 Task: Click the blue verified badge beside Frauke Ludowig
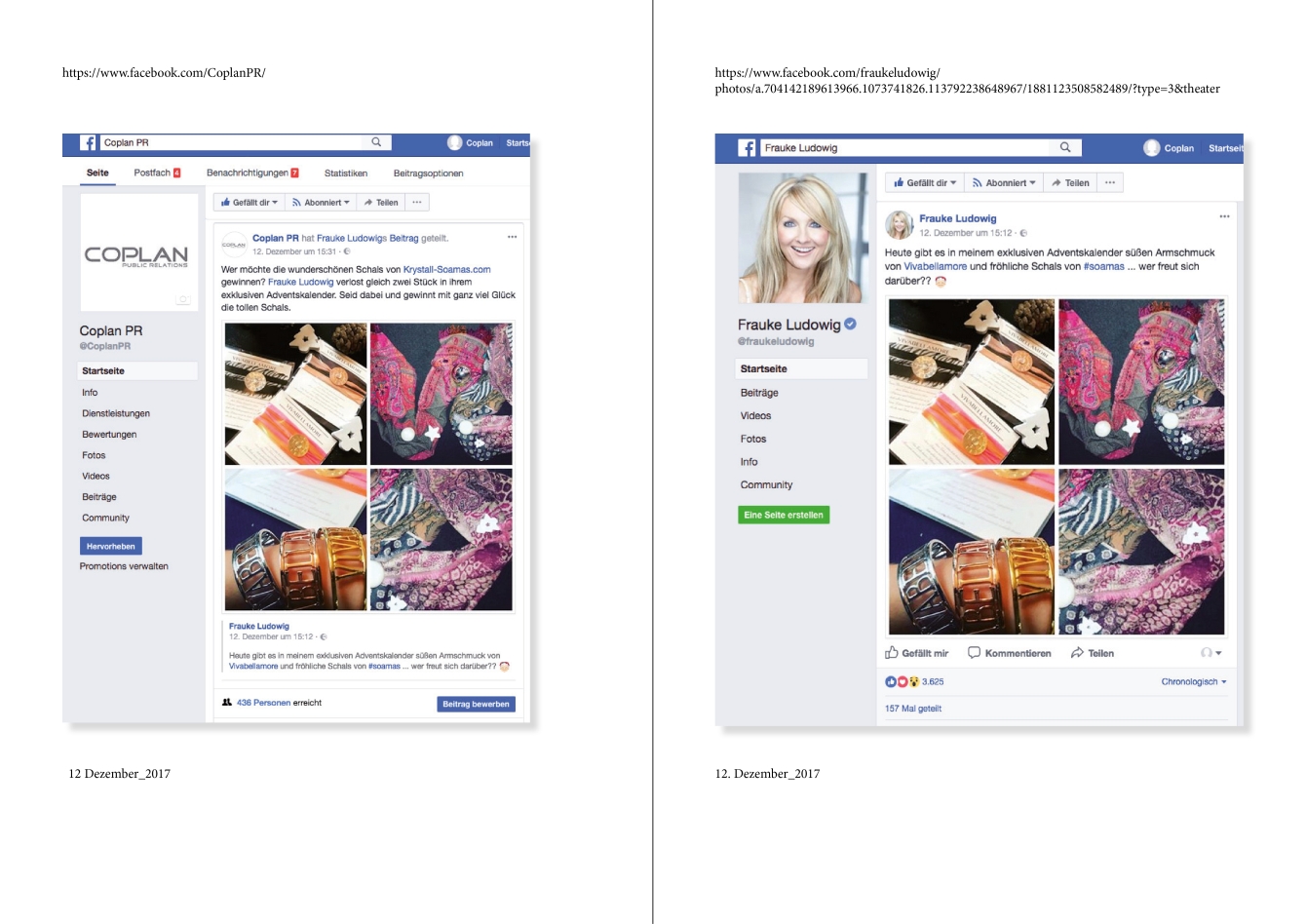point(851,324)
